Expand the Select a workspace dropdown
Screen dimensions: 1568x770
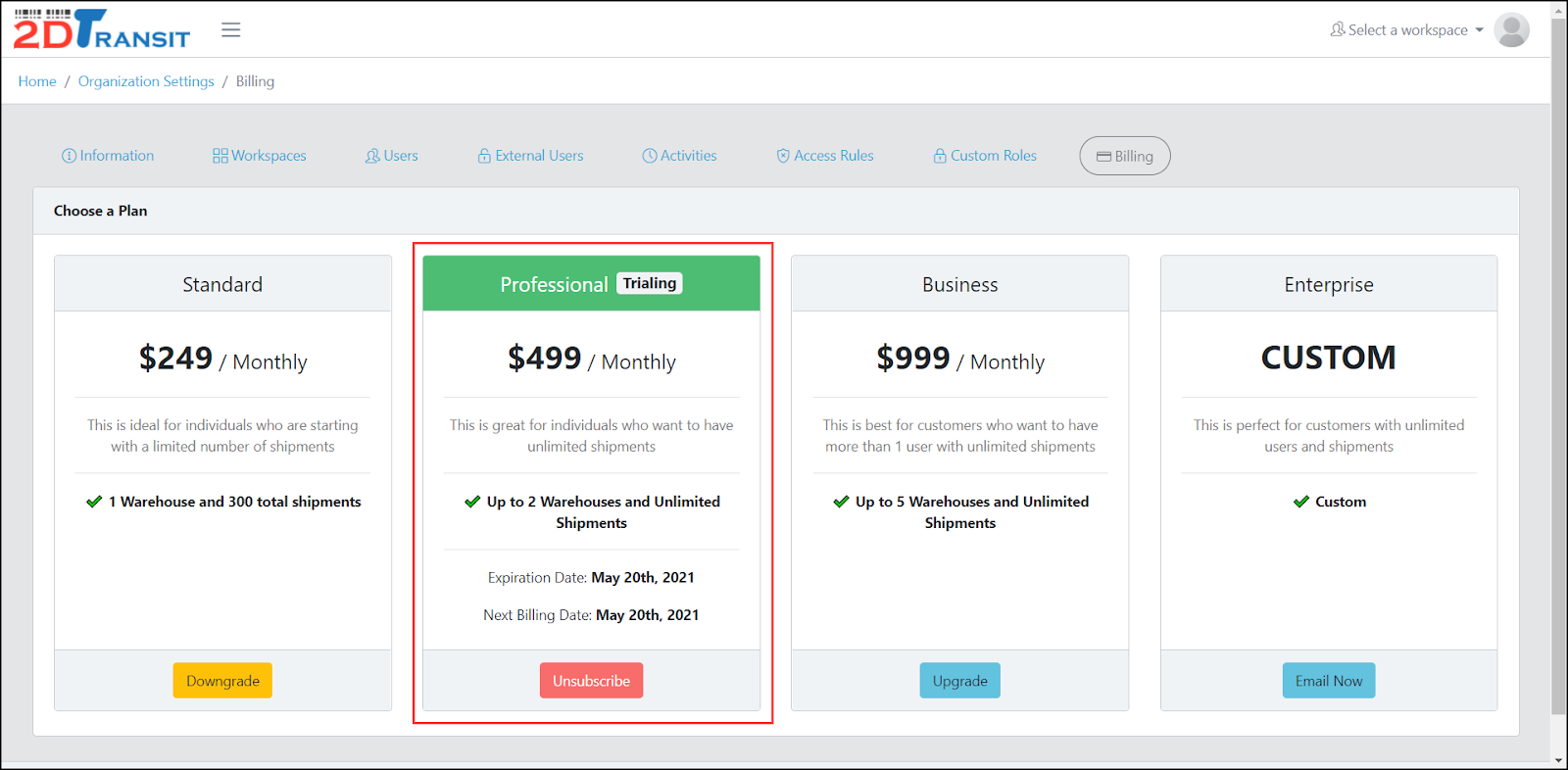click(1406, 30)
